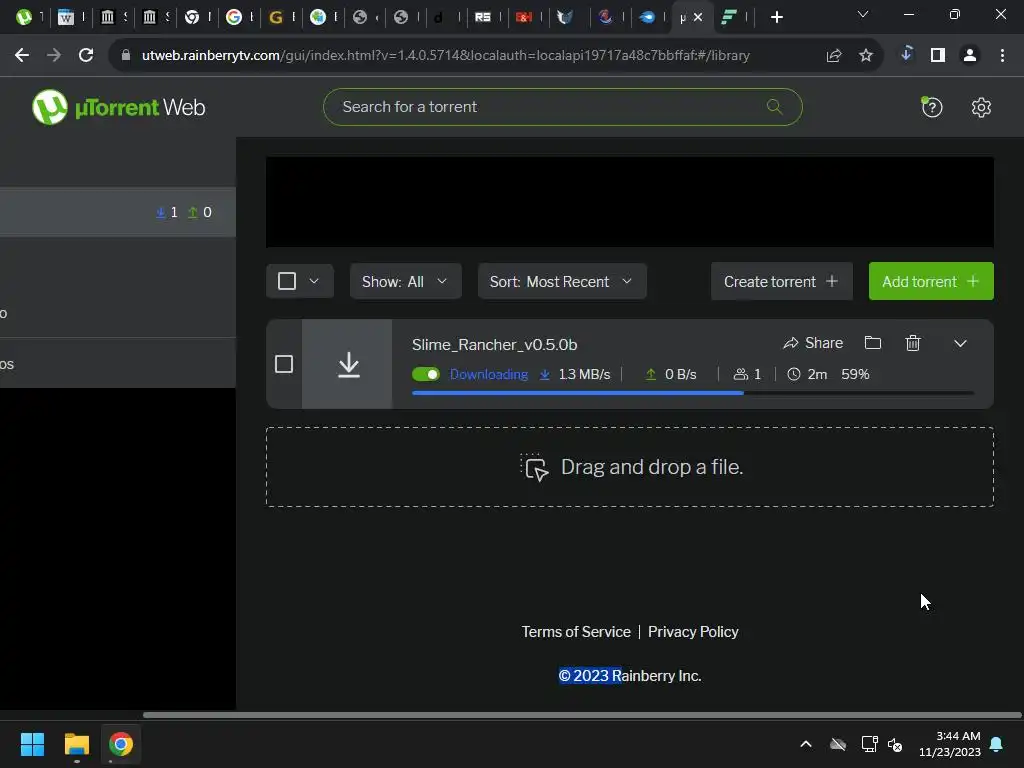Open the select-all dropdown arrow

[314, 281]
